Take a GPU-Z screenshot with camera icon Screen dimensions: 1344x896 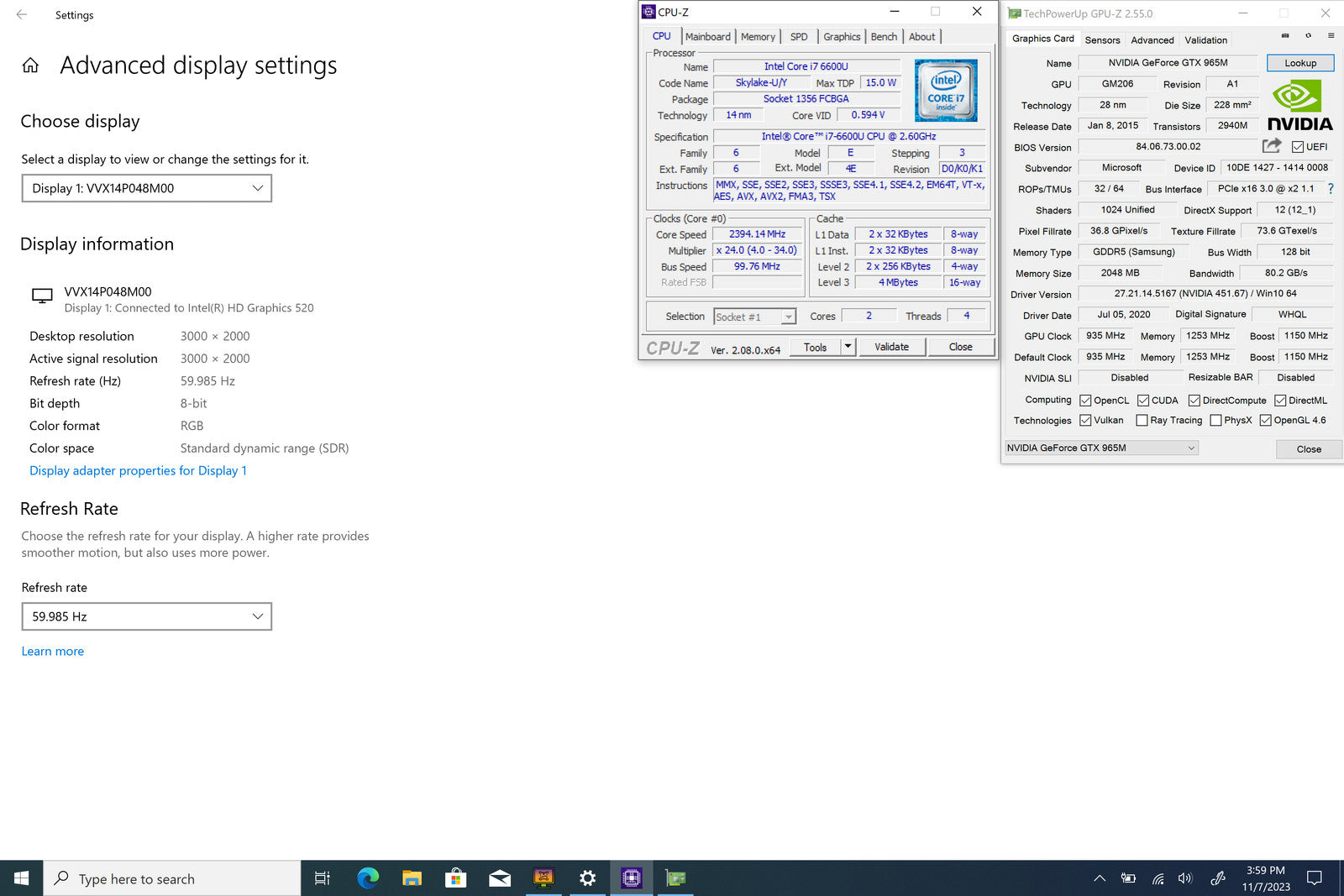point(1285,36)
